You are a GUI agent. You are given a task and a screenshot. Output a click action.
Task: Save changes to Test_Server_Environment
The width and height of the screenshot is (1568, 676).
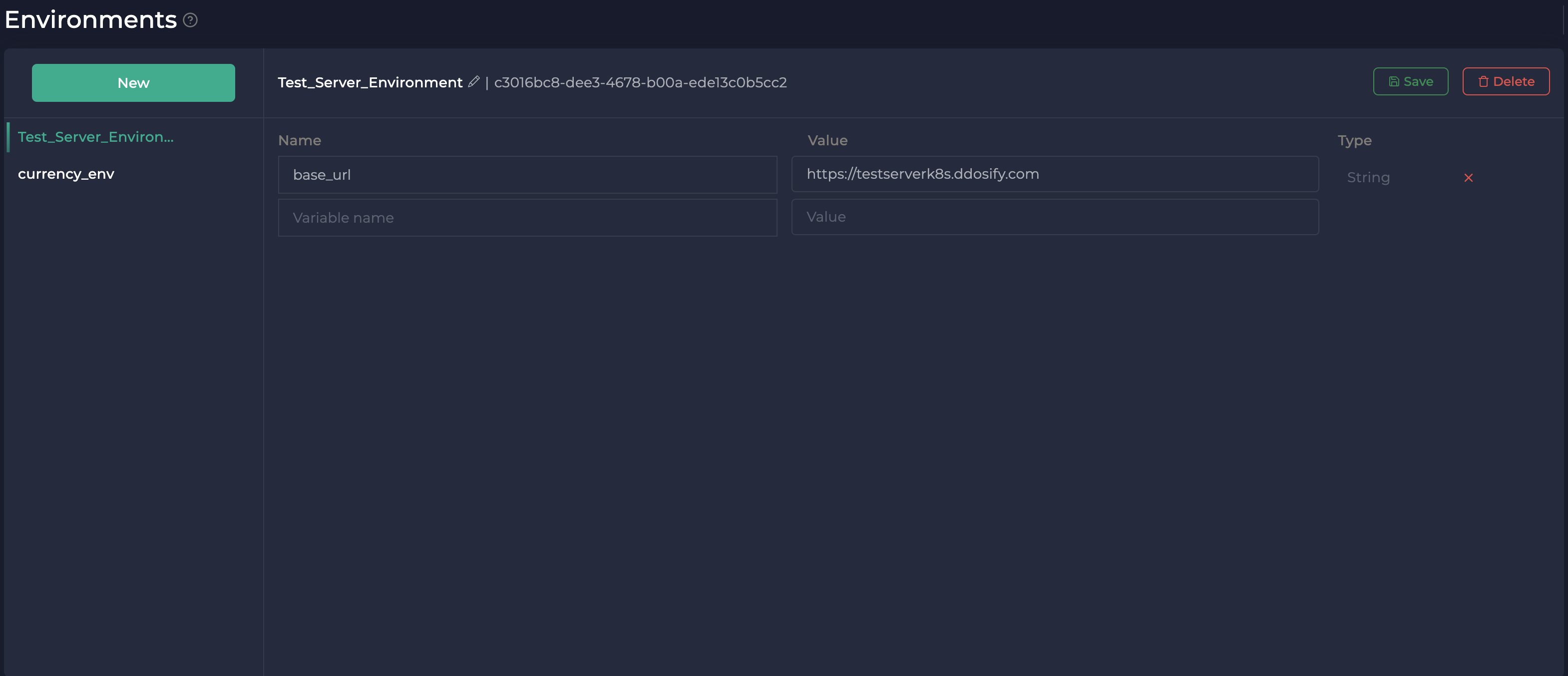tap(1410, 81)
